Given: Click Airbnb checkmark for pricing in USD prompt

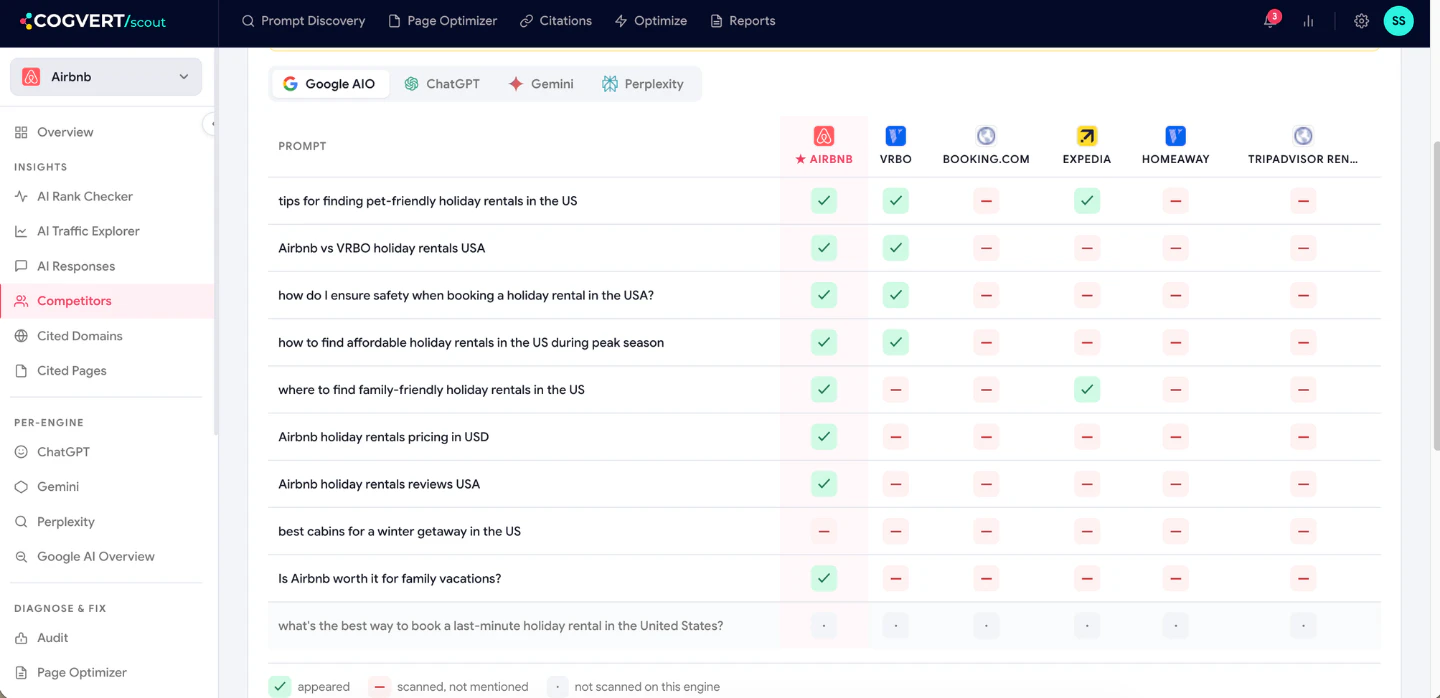Looking at the screenshot, I should pos(824,437).
